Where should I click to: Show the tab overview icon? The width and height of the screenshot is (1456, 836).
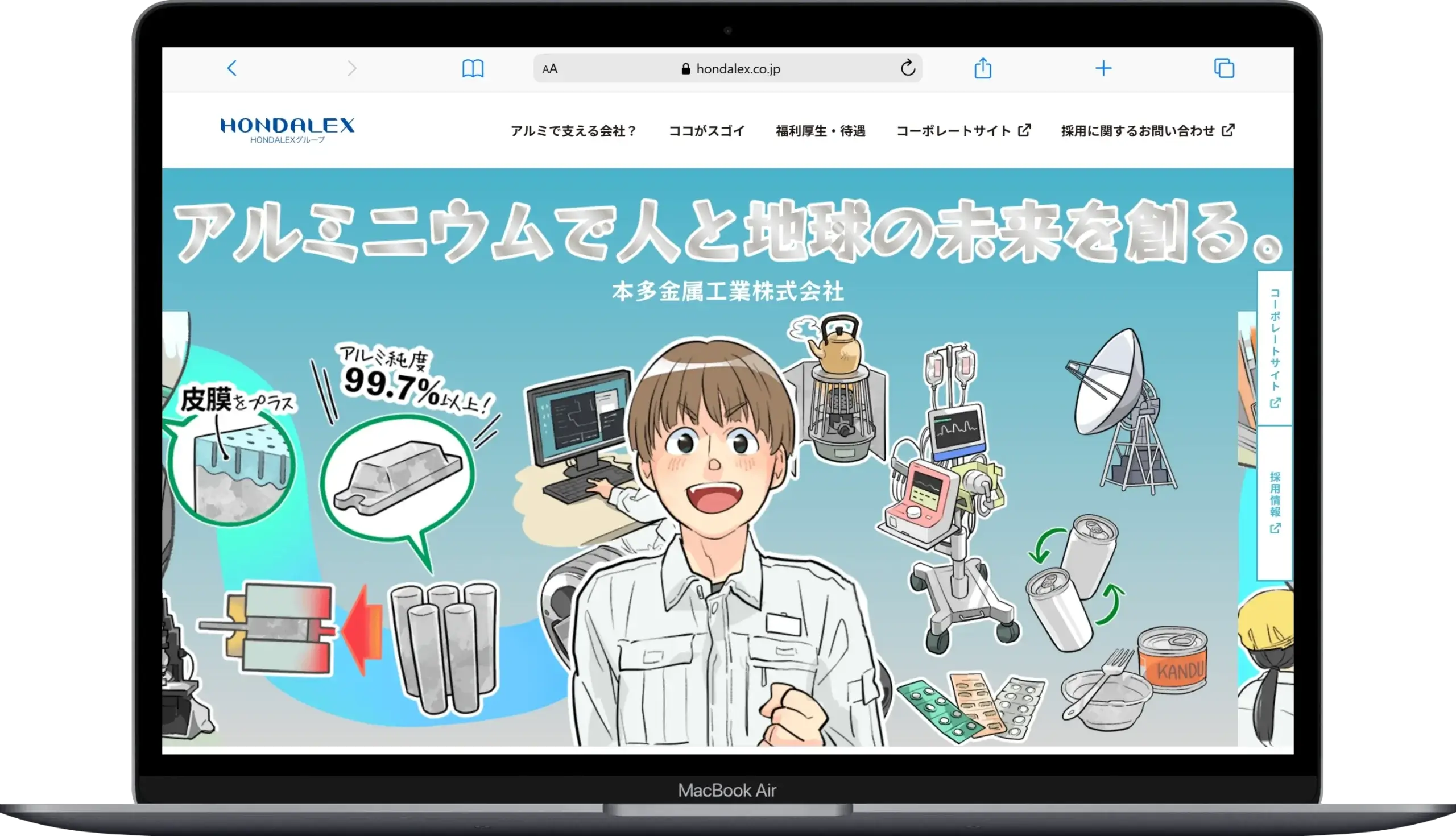tap(1223, 68)
